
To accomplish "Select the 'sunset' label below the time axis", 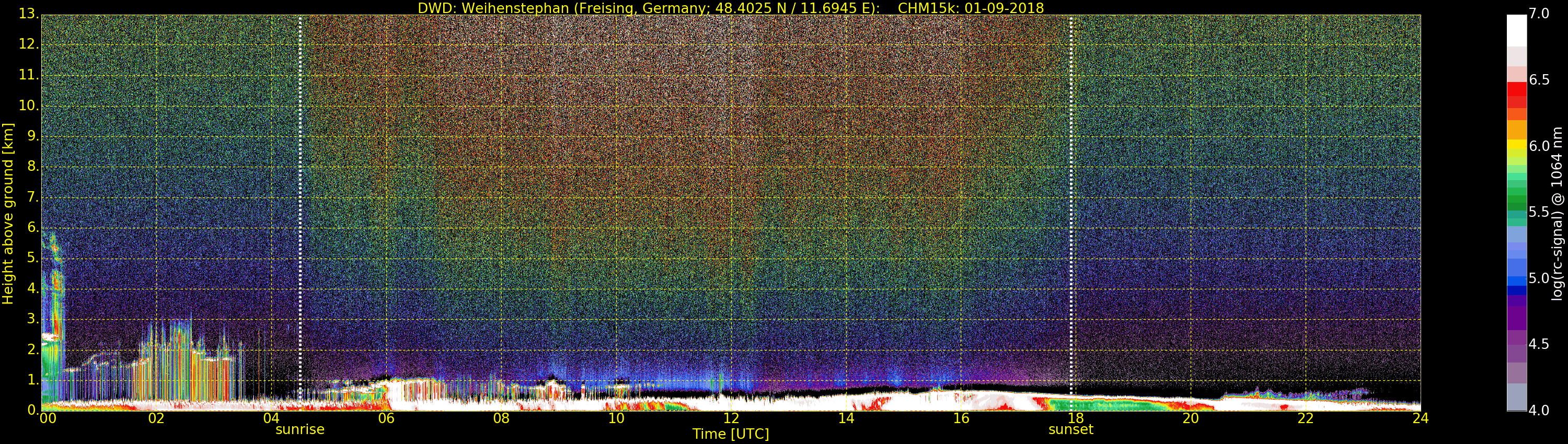I will tap(1071, 429).
